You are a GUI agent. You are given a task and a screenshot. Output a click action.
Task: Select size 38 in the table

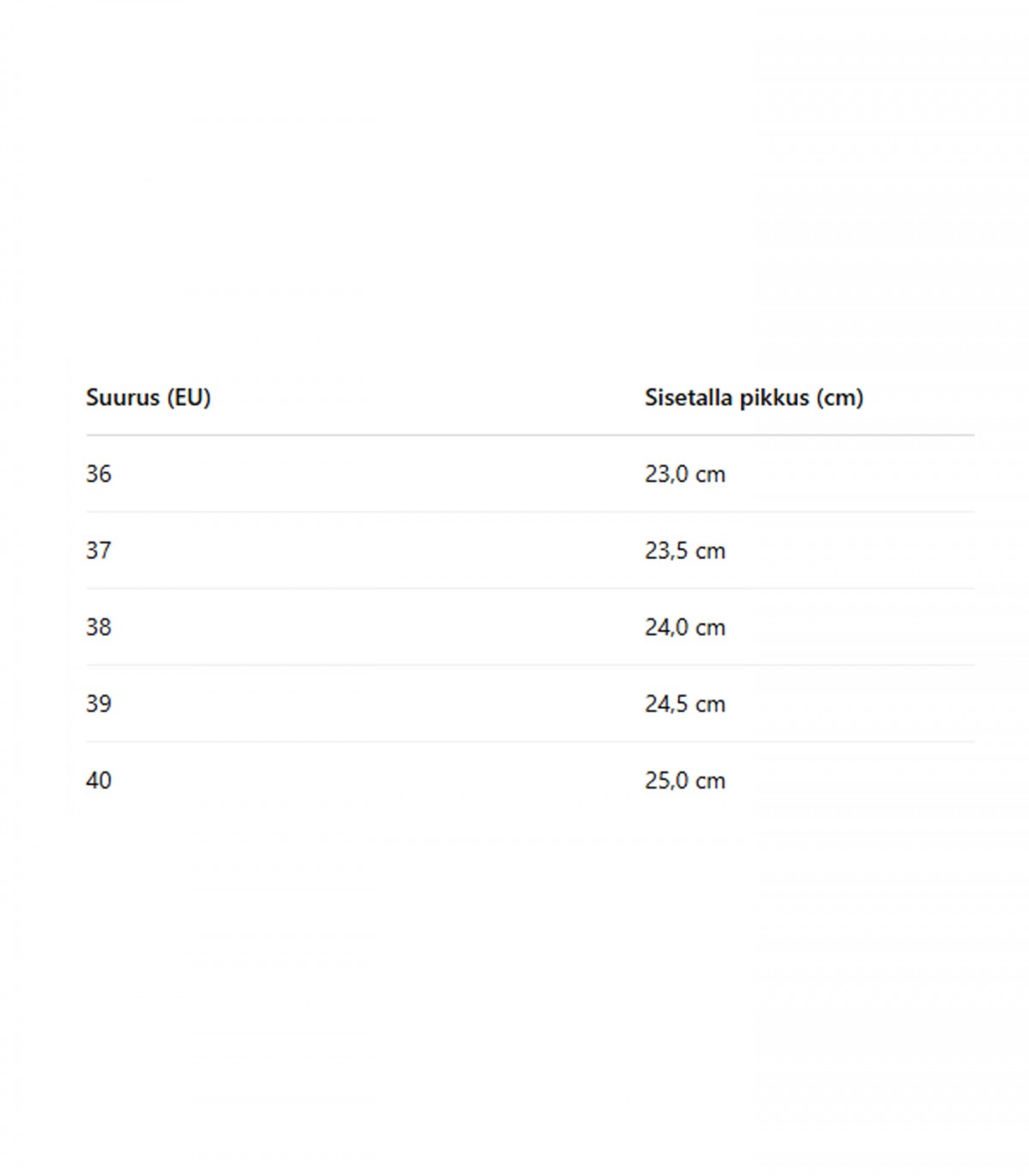click(x=99, y=627)
